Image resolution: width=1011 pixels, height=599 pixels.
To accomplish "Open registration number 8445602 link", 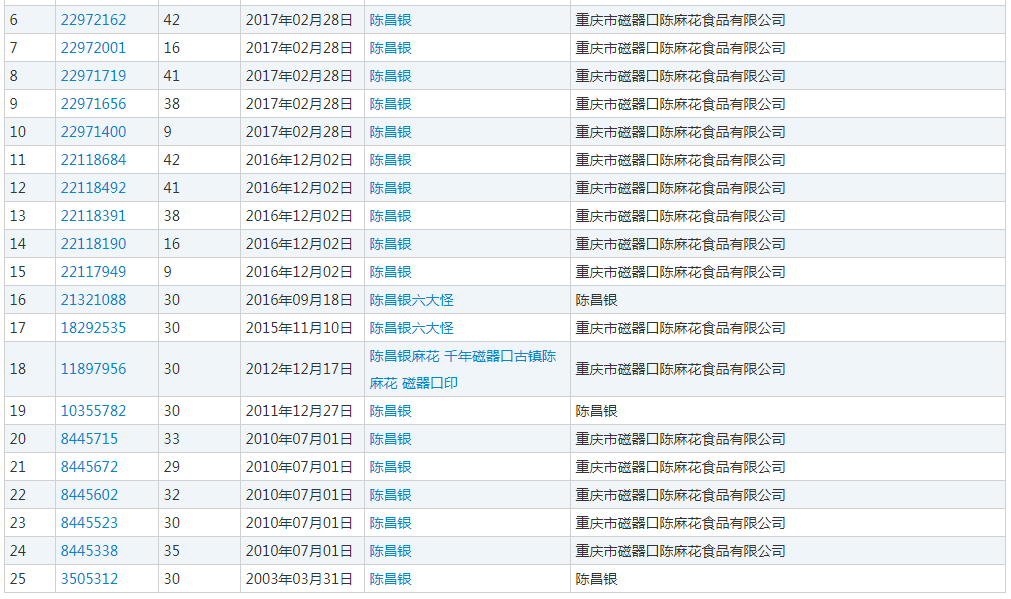I will click(90, 495).
